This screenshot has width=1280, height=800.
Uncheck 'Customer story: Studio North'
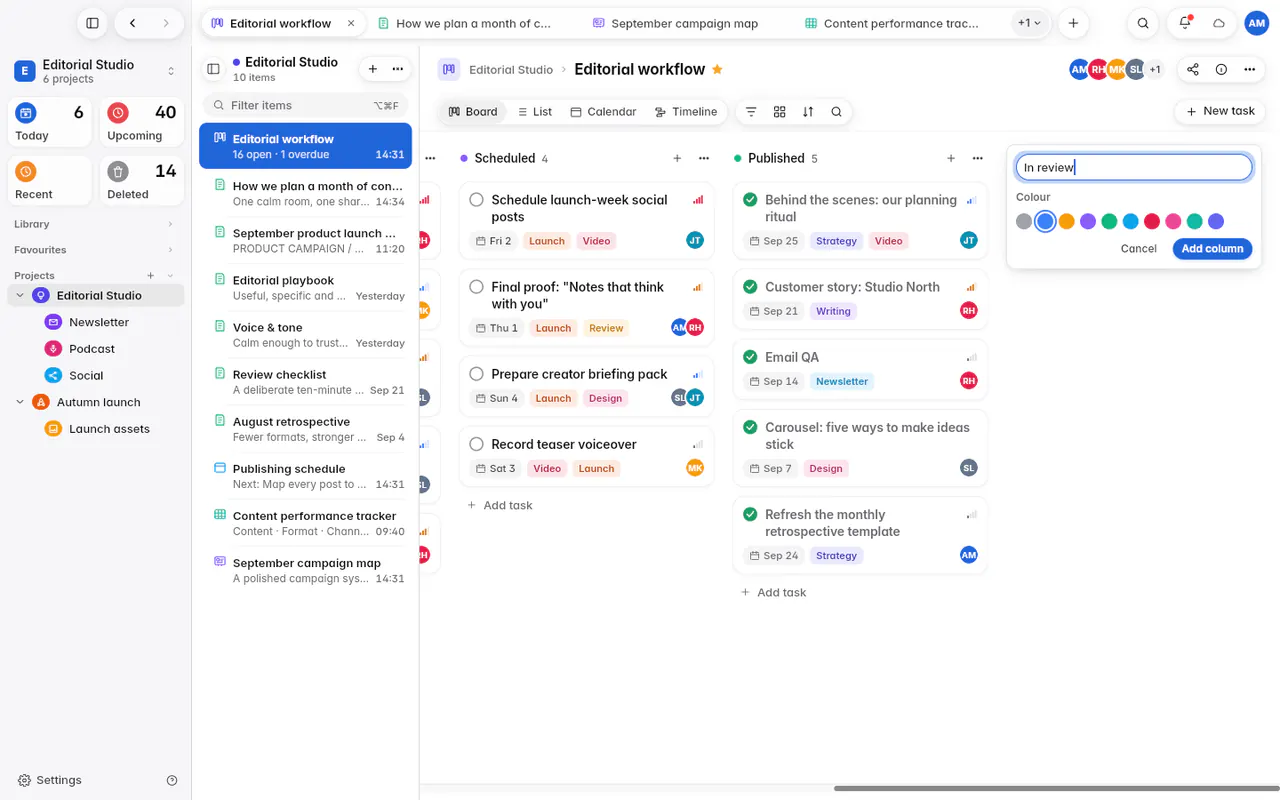[x=750, y=287]
